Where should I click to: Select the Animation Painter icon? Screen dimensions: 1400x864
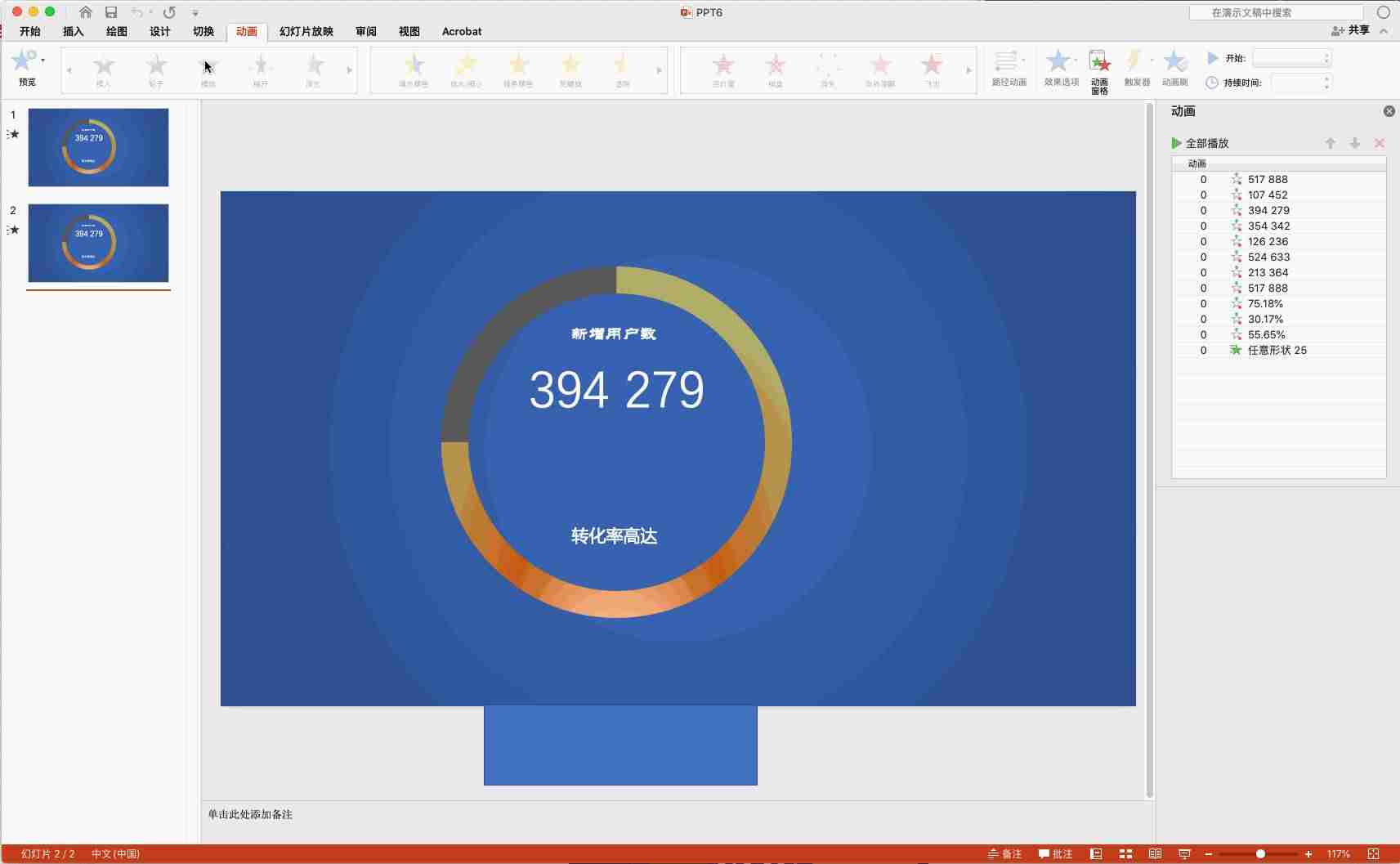(1174, 61)
